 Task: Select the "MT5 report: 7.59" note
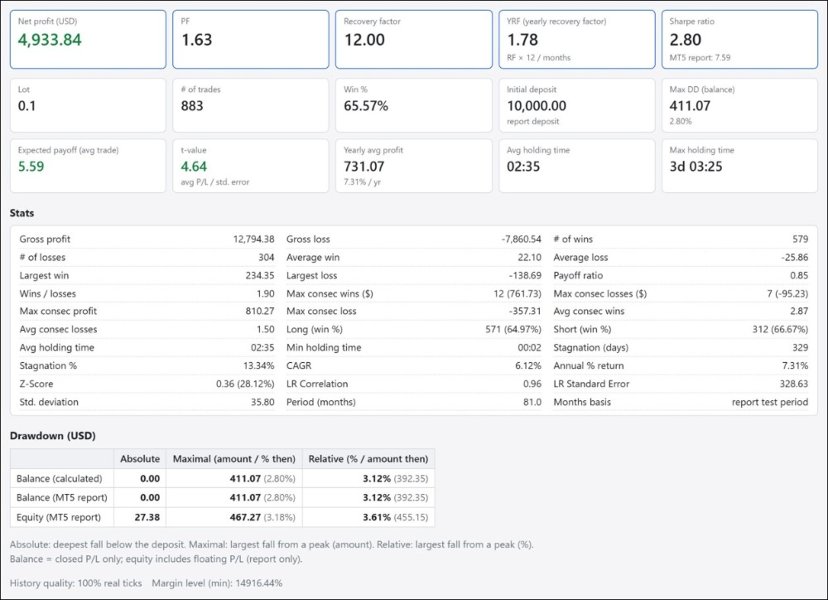700,58
